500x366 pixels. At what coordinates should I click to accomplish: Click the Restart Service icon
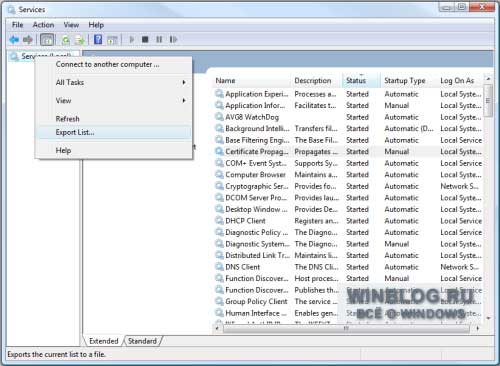pyautogui.click(x=173, y=40)
